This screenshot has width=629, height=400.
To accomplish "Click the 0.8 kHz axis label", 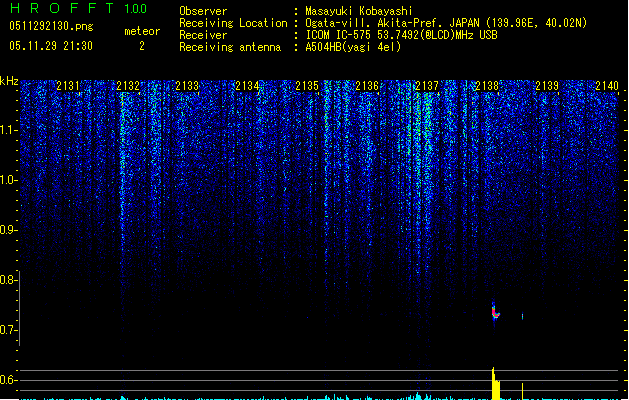I will [8, 280].
